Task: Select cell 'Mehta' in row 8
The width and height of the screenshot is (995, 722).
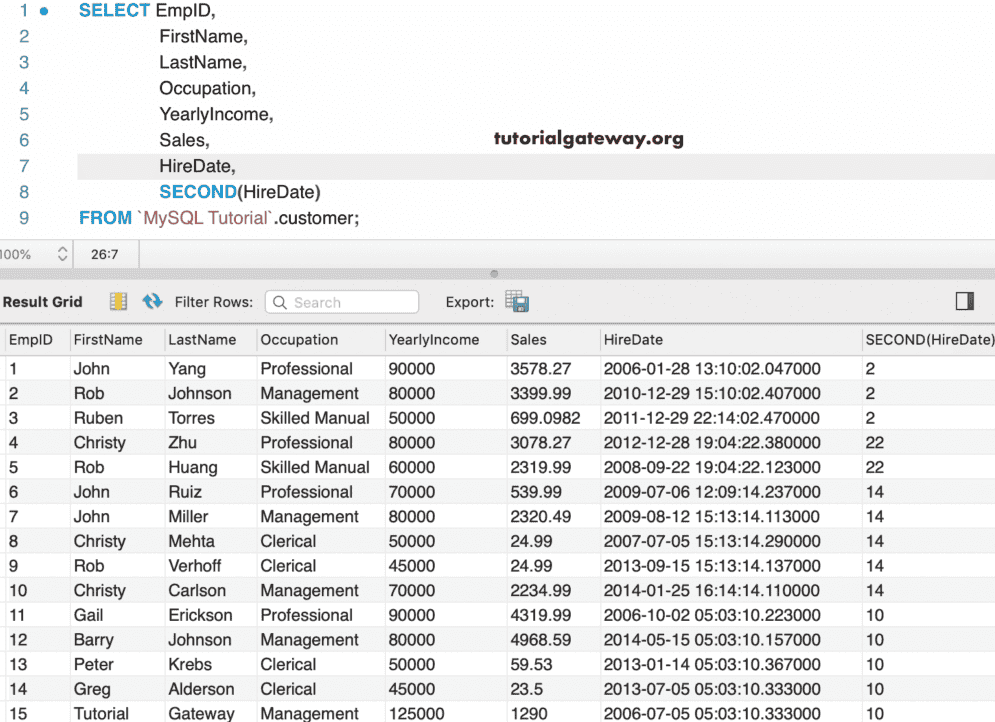Action: tap(191, 542)
